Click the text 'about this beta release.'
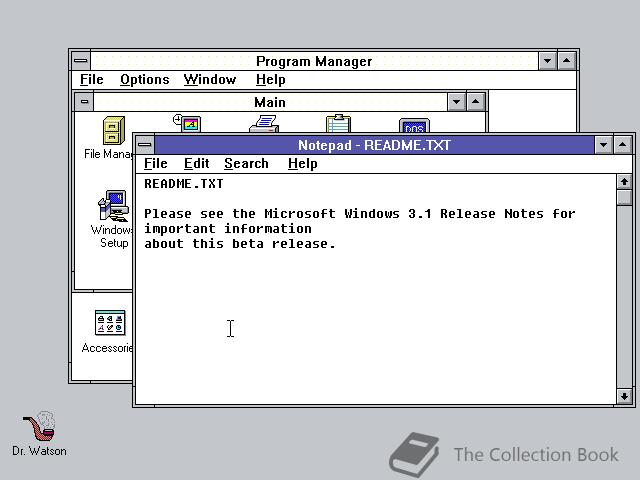The image size is (640, 480). pos(240,244)
